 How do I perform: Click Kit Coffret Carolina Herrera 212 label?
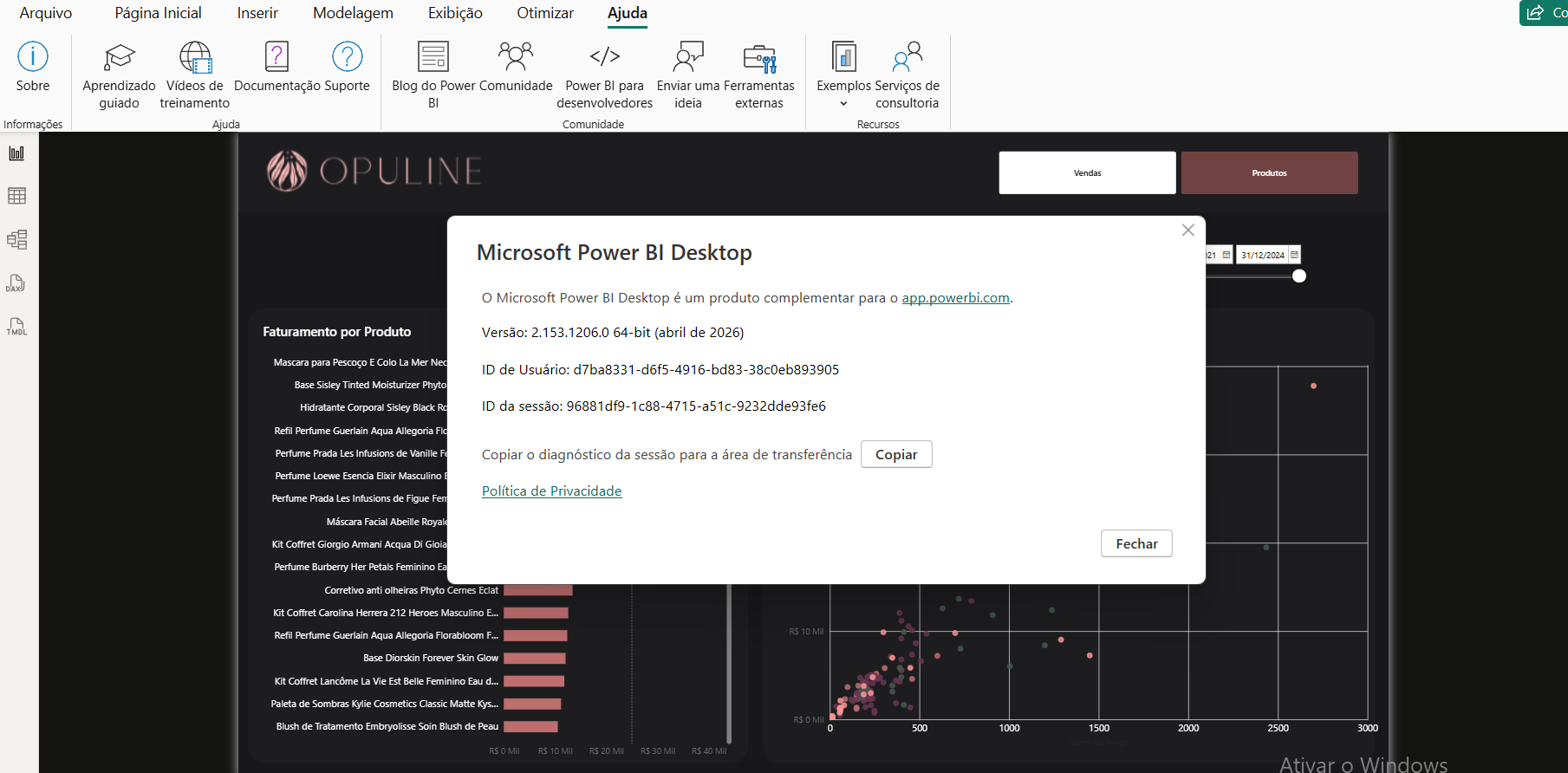tap(386, 613)
